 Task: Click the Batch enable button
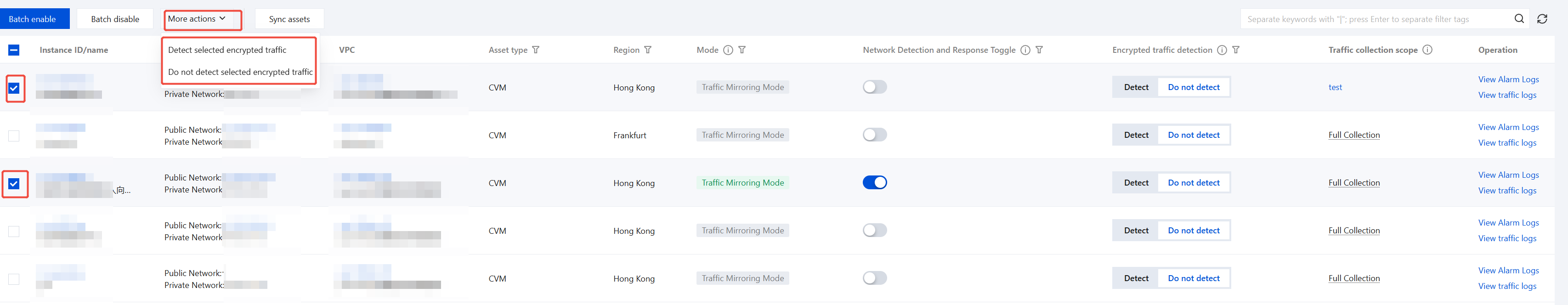(x=33, y=19)
